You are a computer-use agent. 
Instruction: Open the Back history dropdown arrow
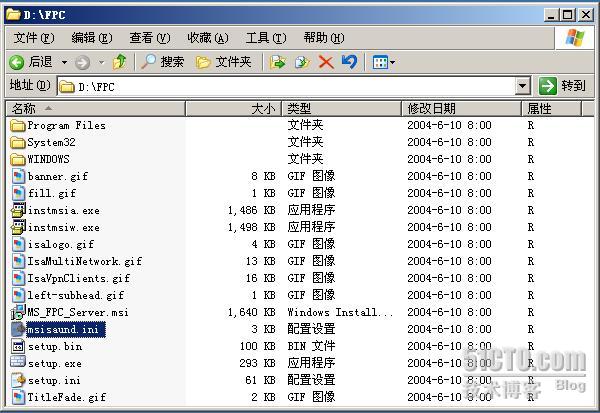point(64,62)
